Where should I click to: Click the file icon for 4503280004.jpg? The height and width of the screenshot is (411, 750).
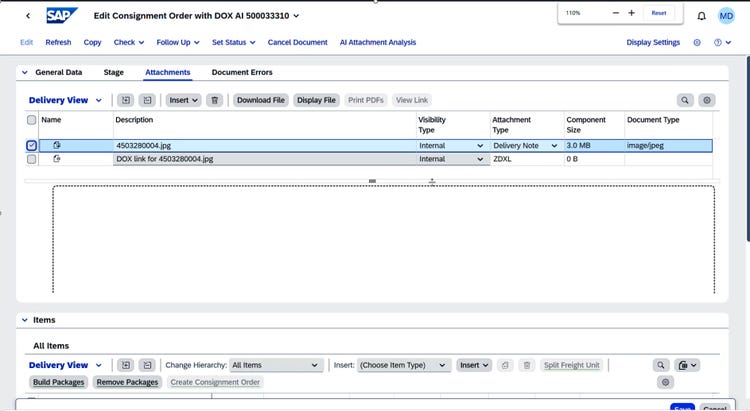pos(56,145)
